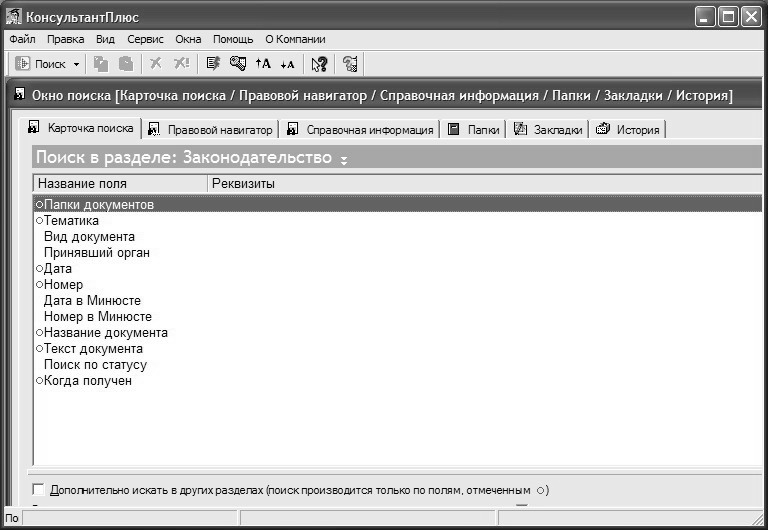Increase font size with ↑A icon
Image resolution: width=768 pixels, height=530 pixels.
pos(263,64)
